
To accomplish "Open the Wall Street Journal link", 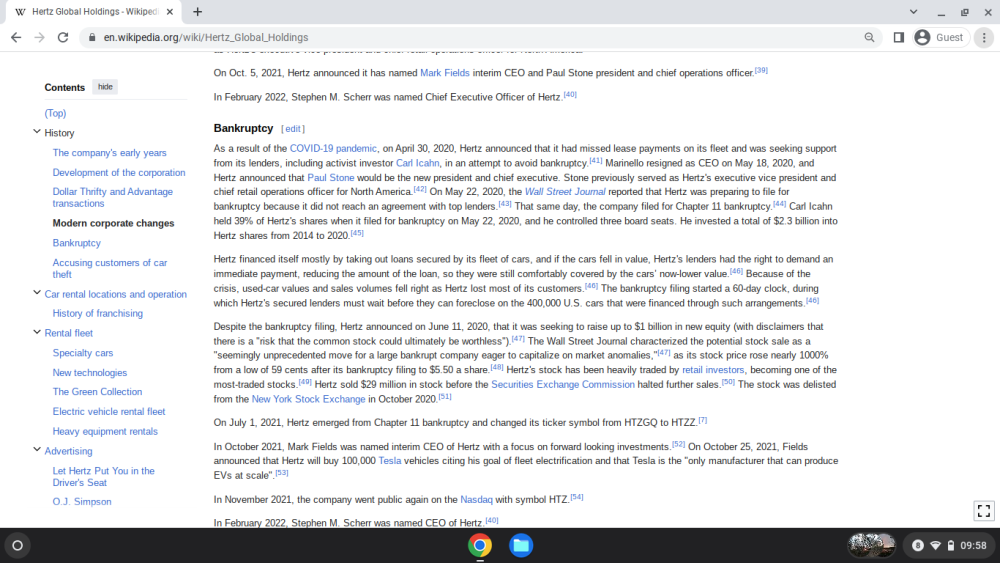I will coord(565,191).
